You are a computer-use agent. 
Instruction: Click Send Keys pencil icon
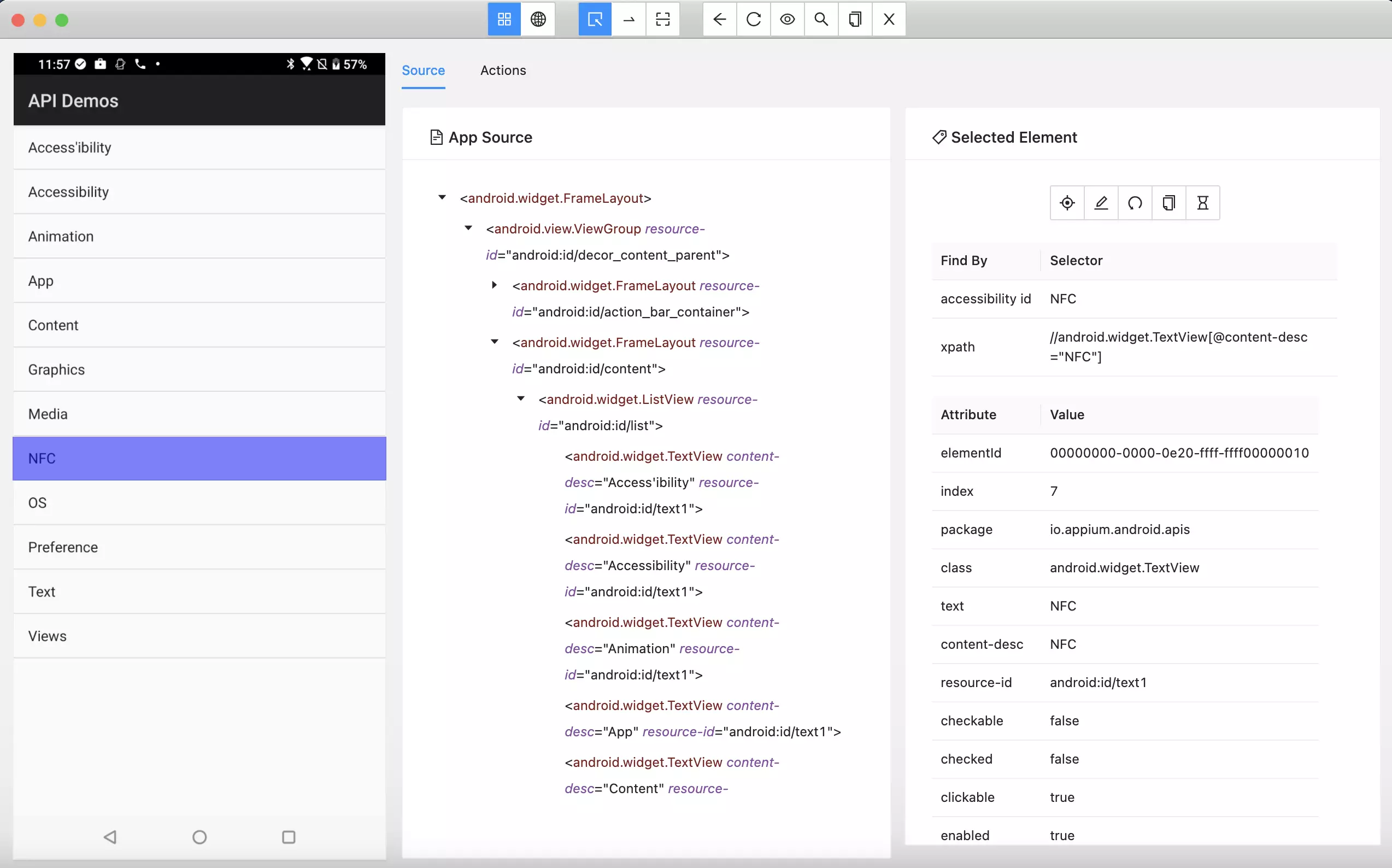coord(1100,203)
